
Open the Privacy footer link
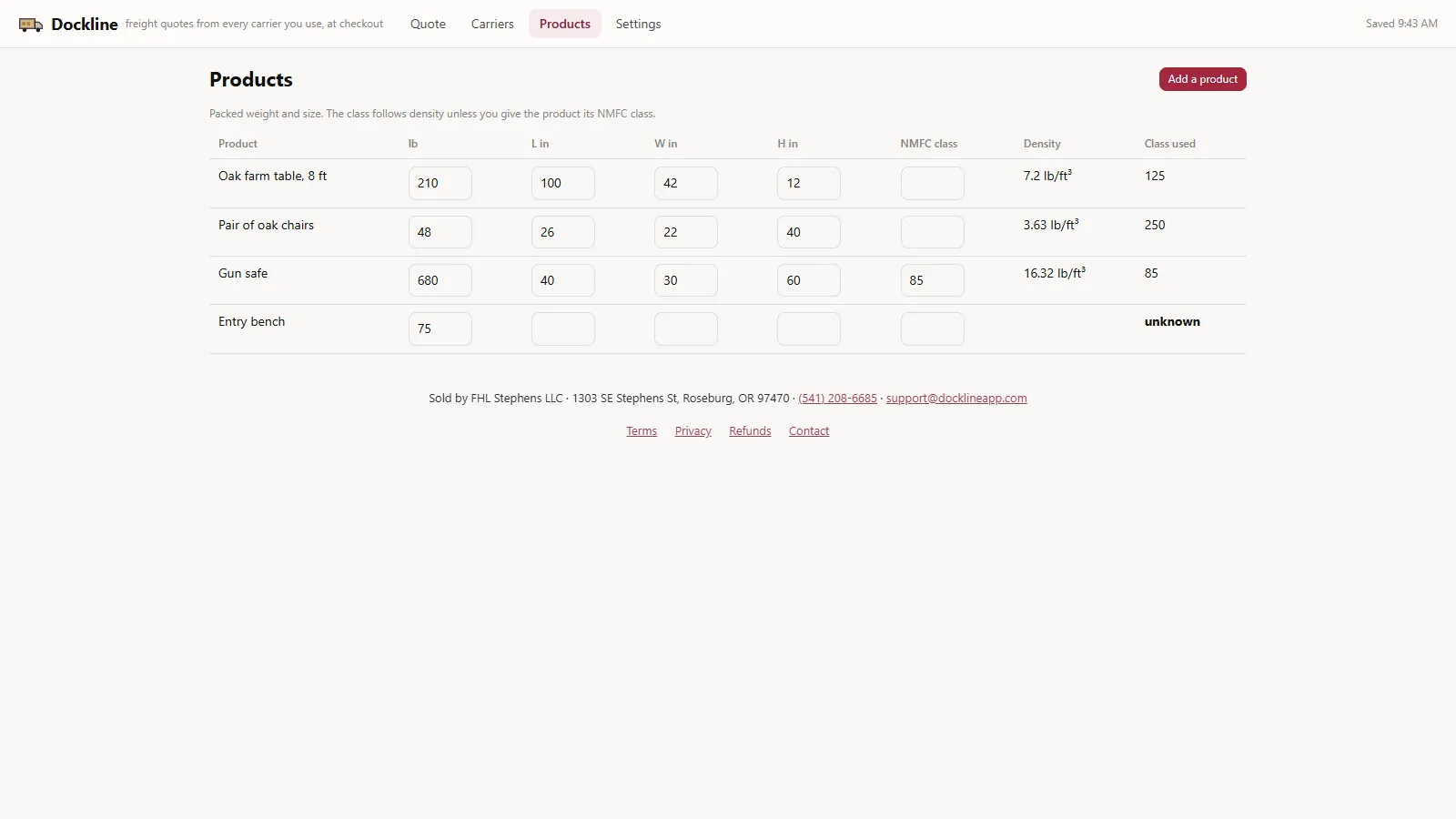(693, 431)
